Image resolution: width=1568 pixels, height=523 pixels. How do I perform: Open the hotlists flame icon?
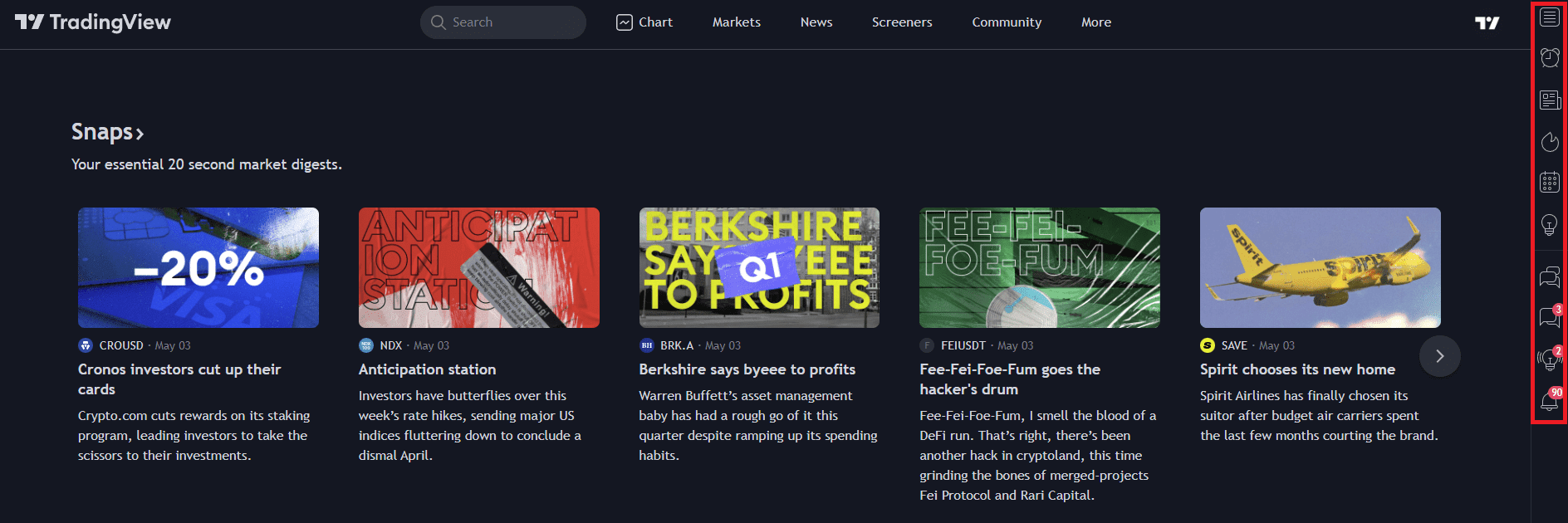1550,142
